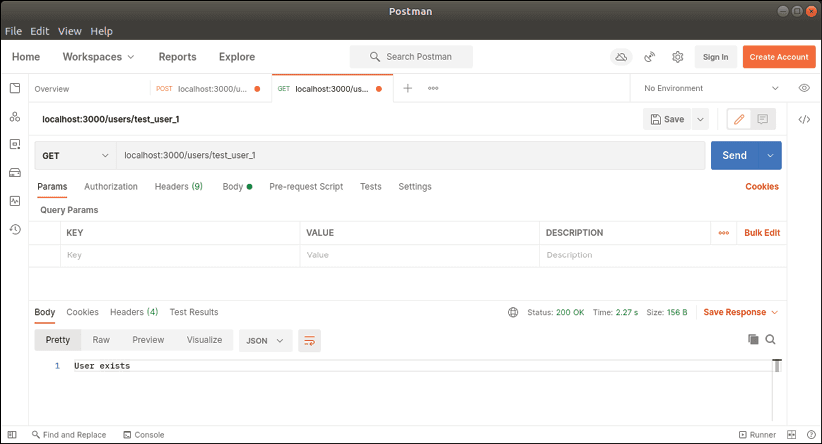Click the environment quick look eye icon

click(804, 88)
